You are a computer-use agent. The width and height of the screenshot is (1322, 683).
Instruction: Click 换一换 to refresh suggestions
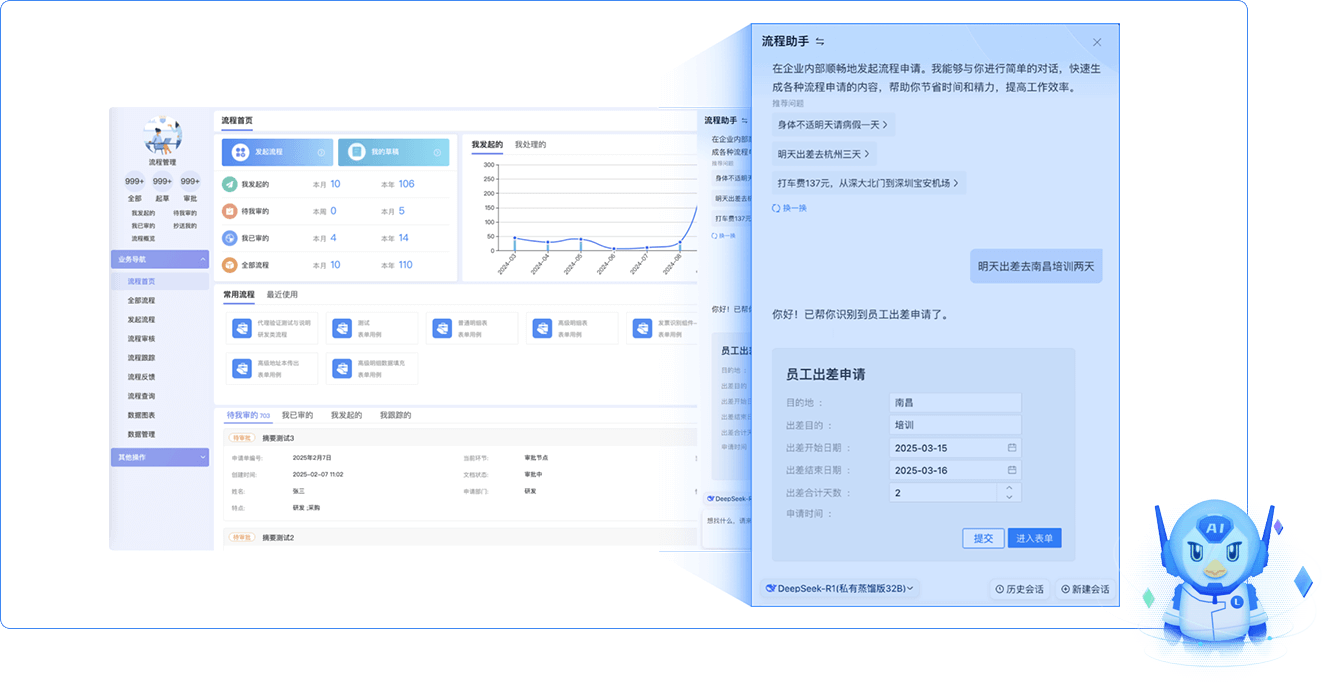[789, 208]
